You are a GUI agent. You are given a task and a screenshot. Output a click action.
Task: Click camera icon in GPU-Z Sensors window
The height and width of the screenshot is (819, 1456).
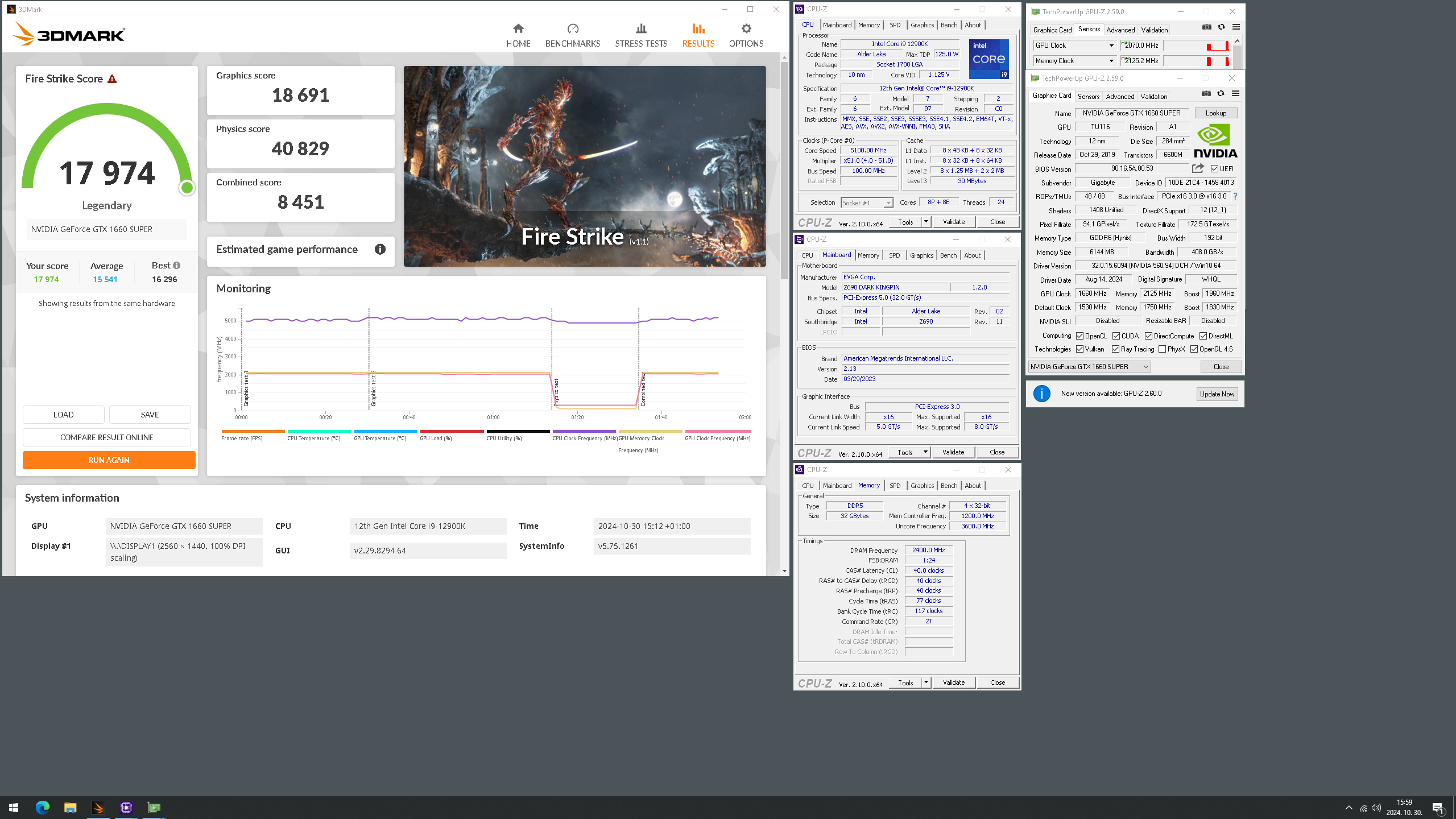pyautogui.click(x=1206, y=27)
